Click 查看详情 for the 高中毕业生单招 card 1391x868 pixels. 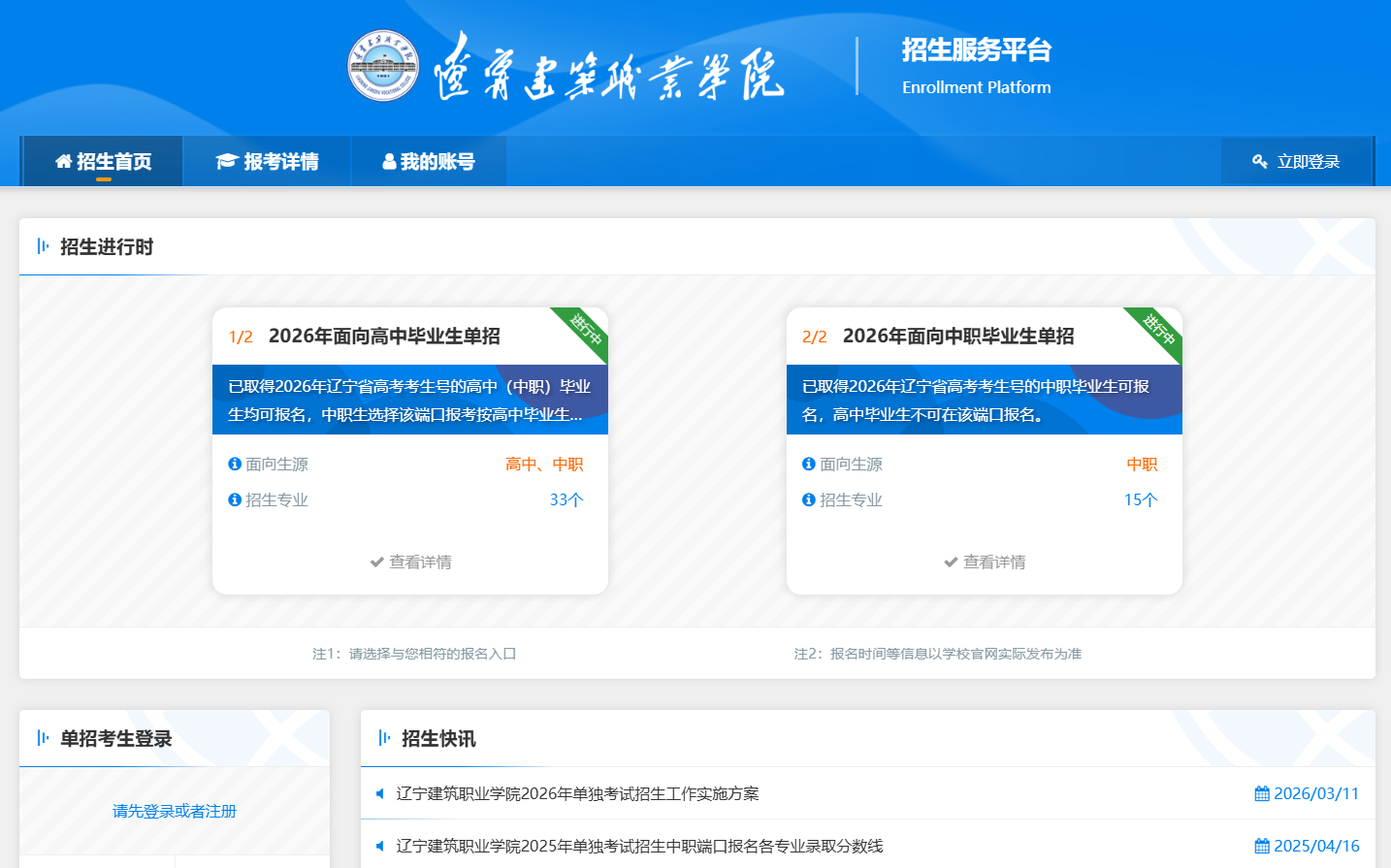[410, 563]
